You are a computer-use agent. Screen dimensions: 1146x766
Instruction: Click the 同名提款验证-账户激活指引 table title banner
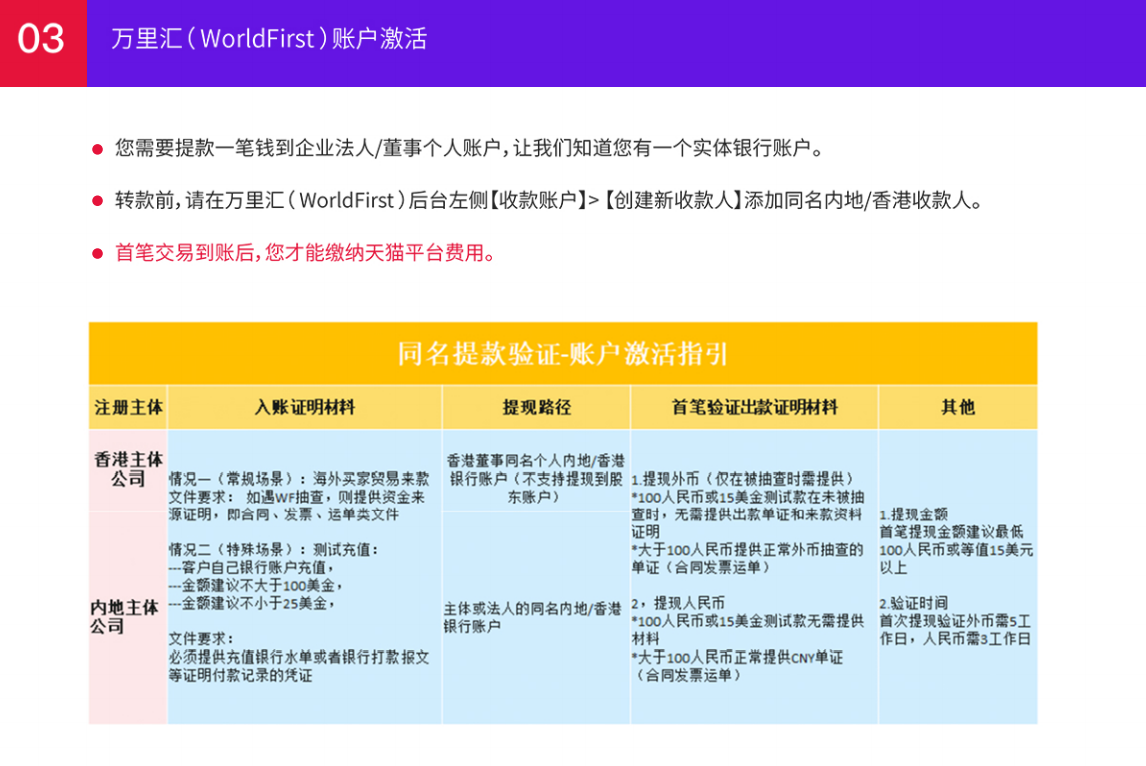tap(564, 352)
